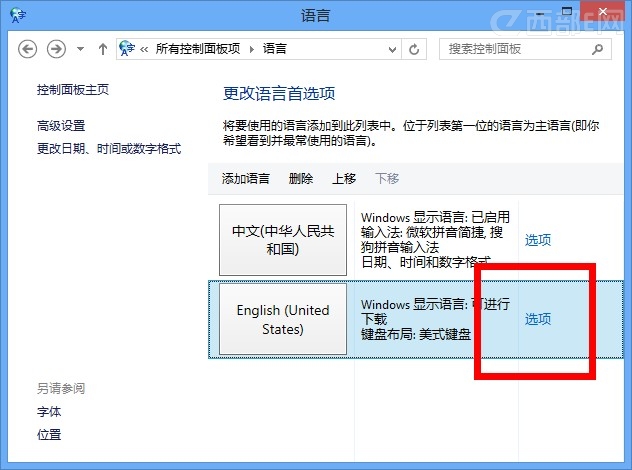Image resolution: width=632 pixels, height=470 pixels.
Task: Open 选项 for English (United States)
Action: (x=538, y=319)
